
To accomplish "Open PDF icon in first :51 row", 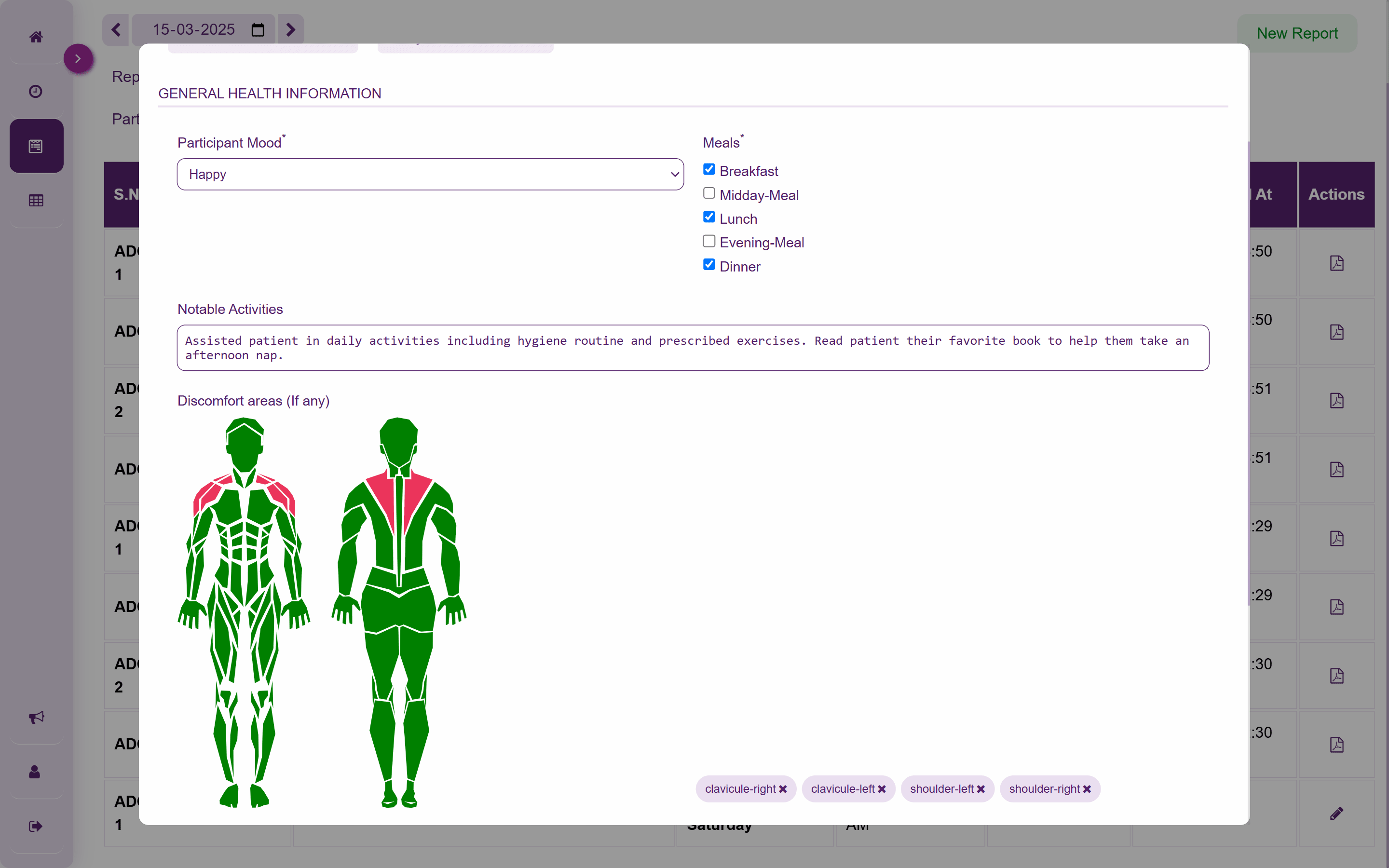I will [1336, 400].
